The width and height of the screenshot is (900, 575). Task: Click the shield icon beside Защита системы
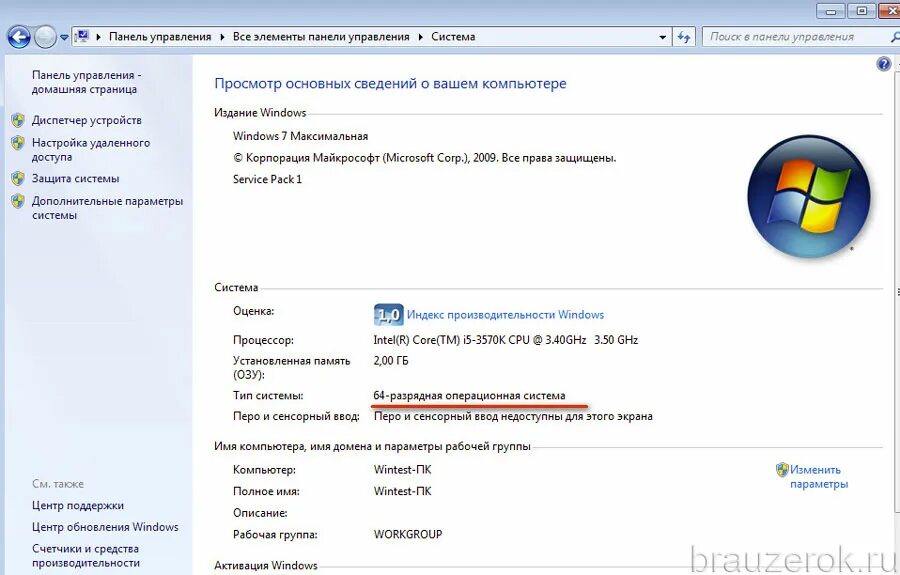(18, 178)
